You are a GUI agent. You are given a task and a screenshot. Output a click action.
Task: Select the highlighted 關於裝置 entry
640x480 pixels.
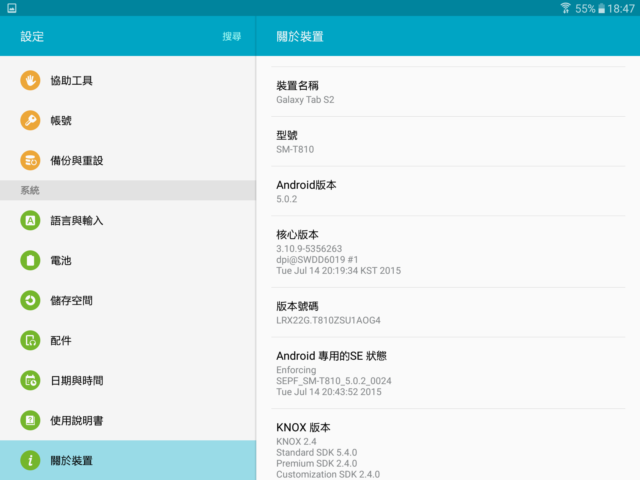coord(128,460)
